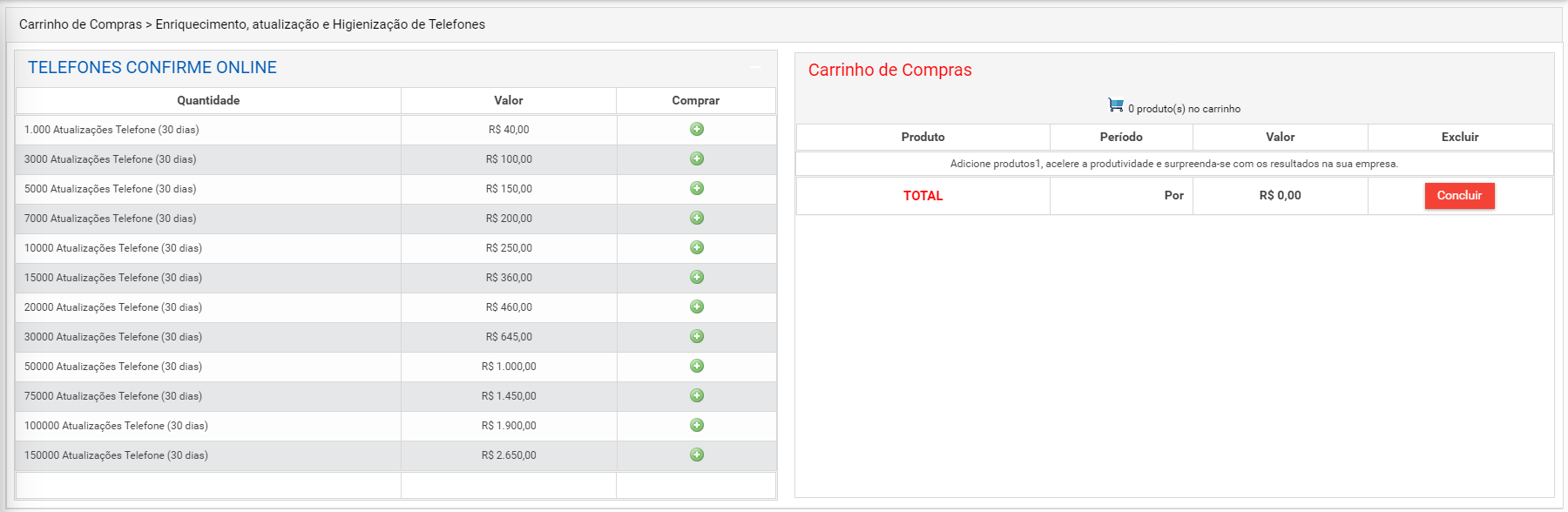Click the Excluir column header in cart
The width and height of the screenshot is (1568, 512).
pos(1460,137)
